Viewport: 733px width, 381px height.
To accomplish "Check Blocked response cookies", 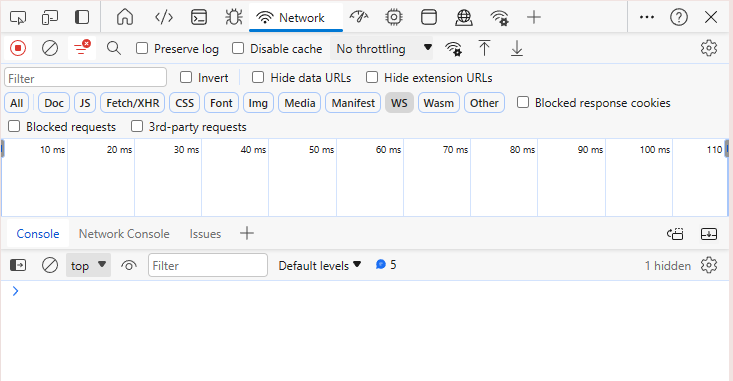I will 523,102.
